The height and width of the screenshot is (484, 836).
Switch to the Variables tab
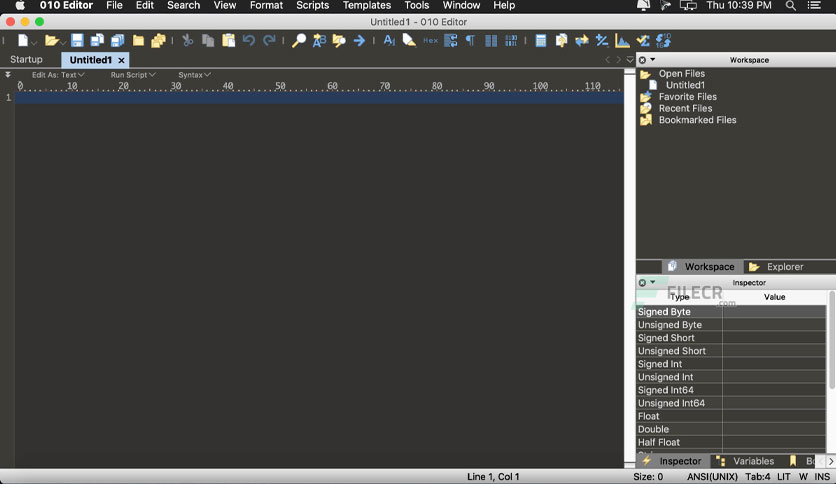[x=745, y=461]
